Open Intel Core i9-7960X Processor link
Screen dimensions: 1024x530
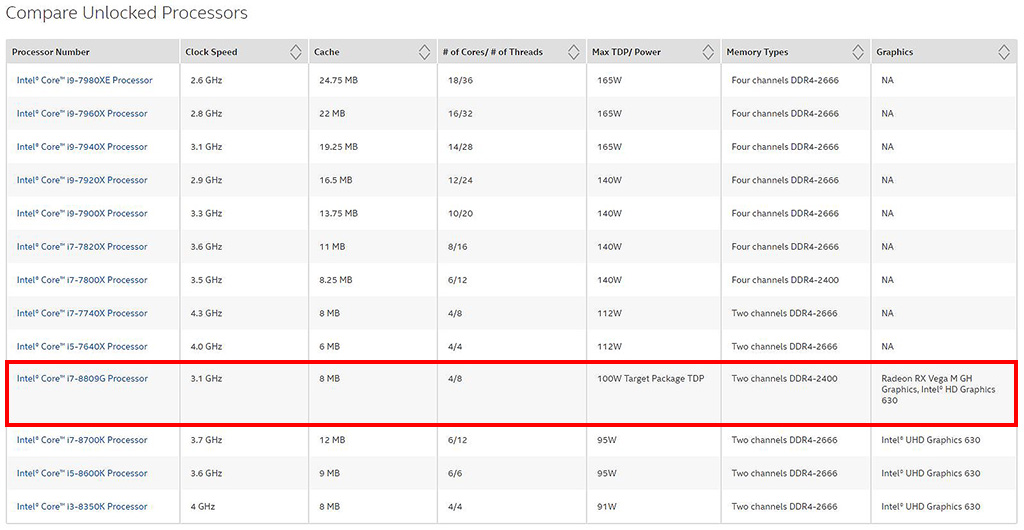click(x=82, y=114)
